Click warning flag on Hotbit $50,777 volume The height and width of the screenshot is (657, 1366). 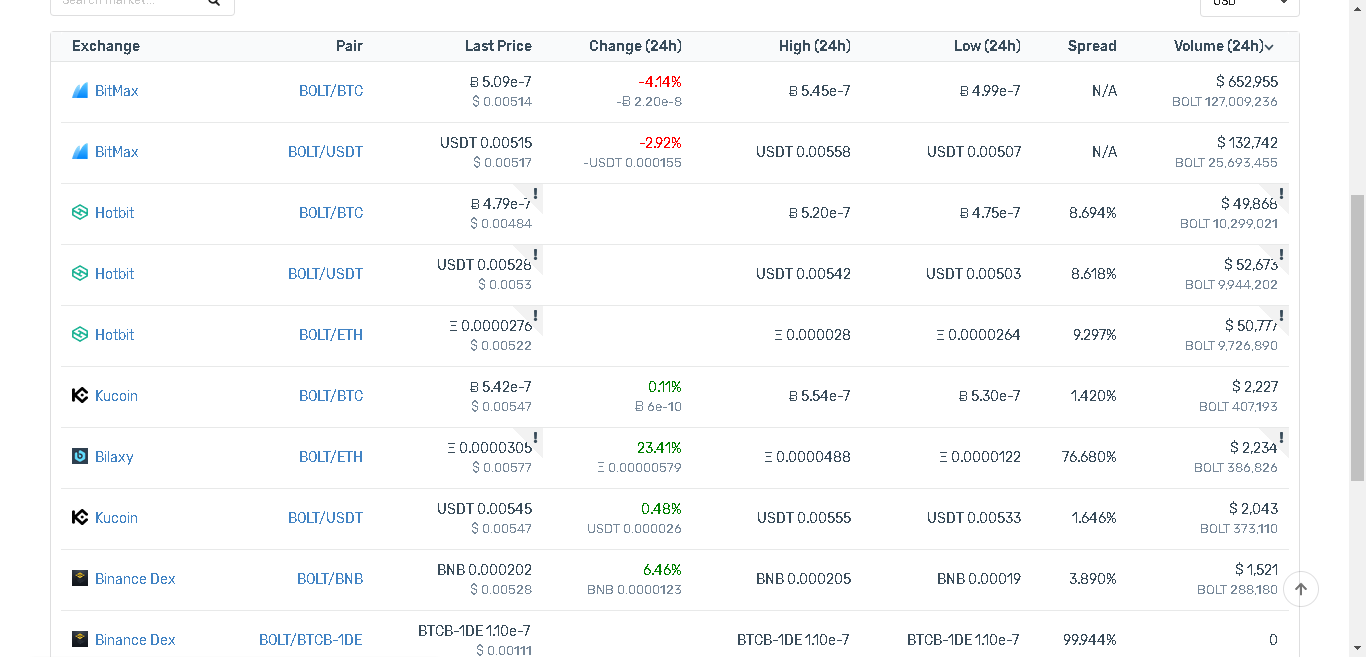point(1282,316)
